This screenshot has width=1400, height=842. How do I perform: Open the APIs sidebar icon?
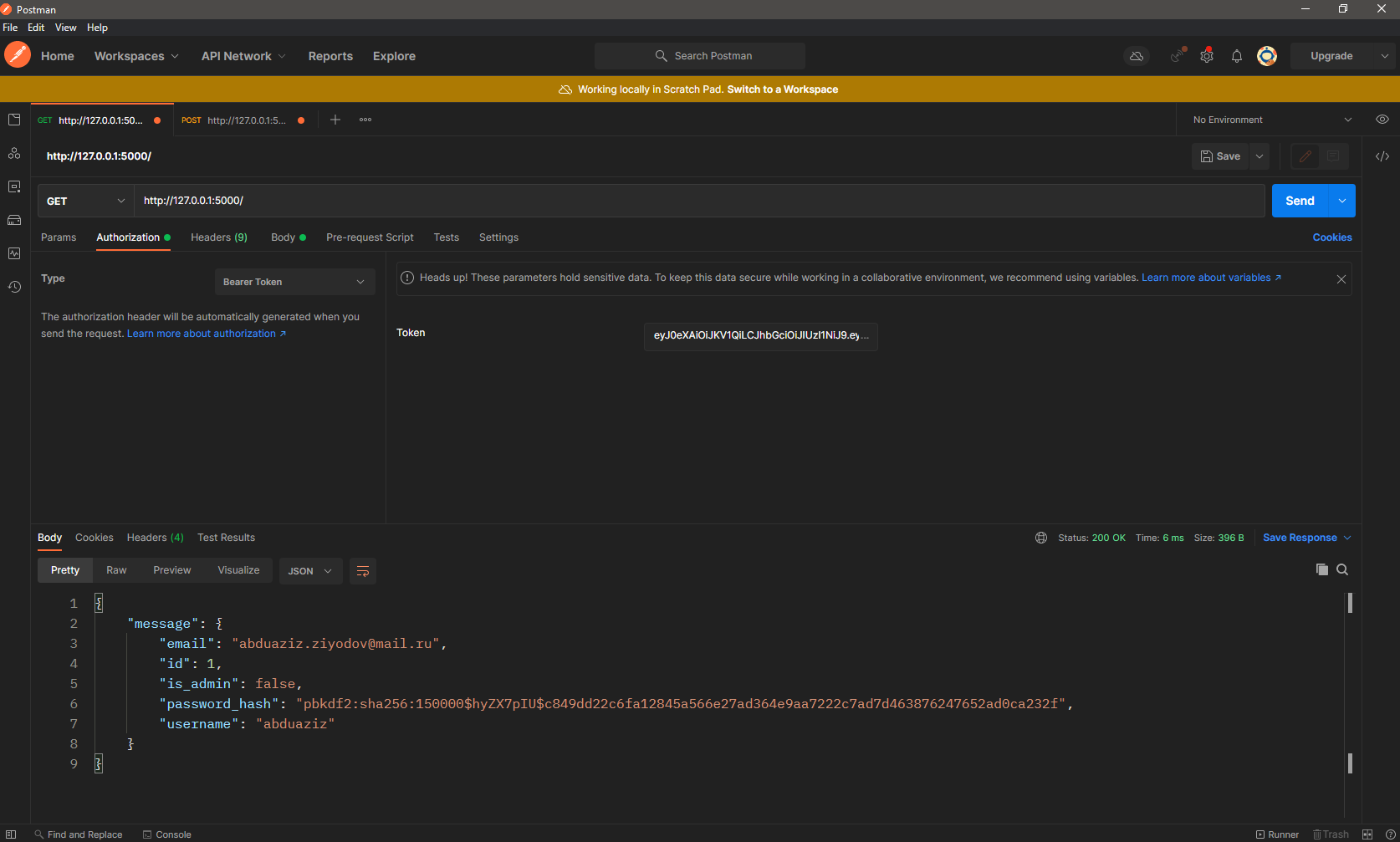point(14,153)
